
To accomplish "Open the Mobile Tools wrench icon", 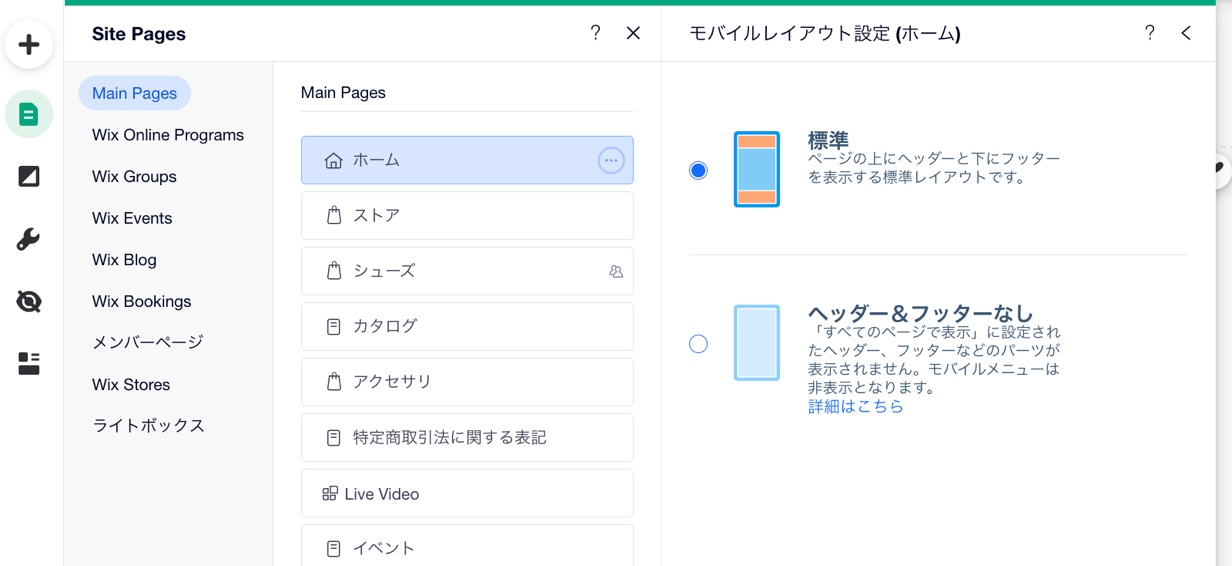I will pyautogui.click(x=29, y=239).
